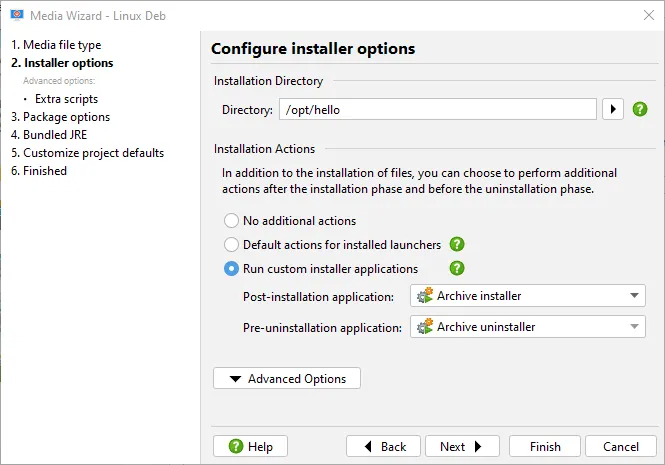Screen dimensions: 665x465
Task: Click the Finish button
Action: [545, 446]
